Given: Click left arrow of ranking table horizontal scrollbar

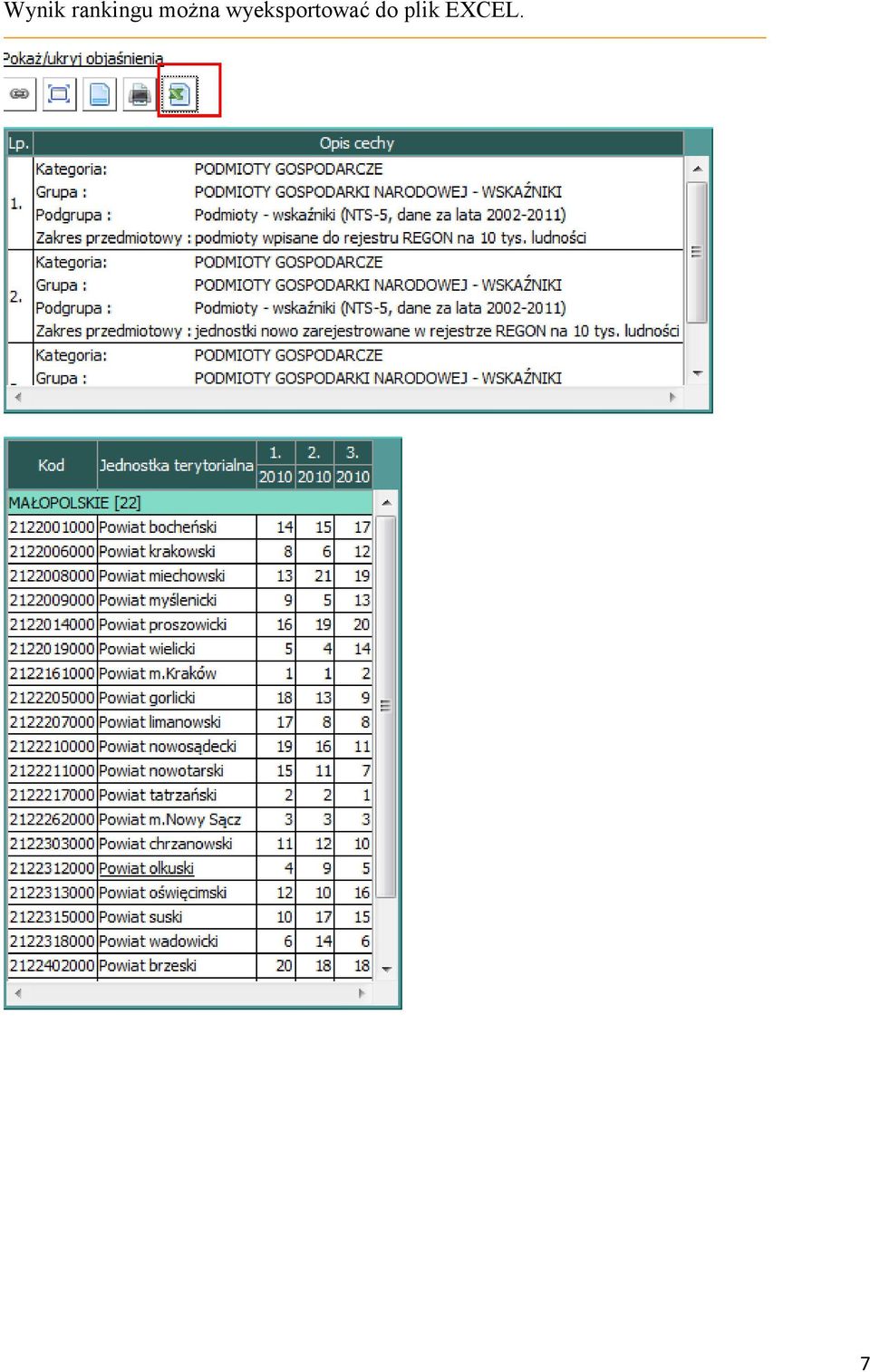Looking at the screenshot, I should click(x=17, y=993).
